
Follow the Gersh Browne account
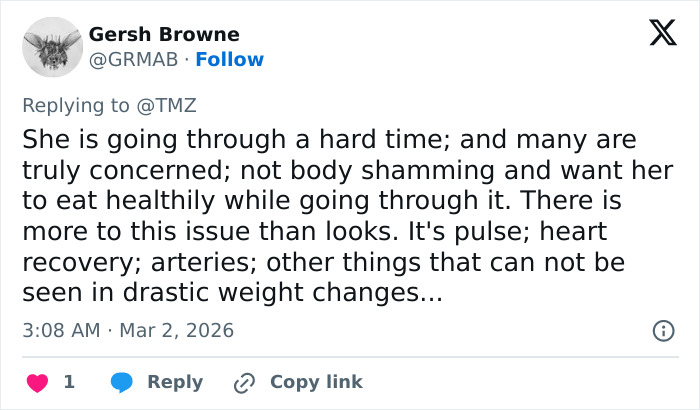coord(230,59)
